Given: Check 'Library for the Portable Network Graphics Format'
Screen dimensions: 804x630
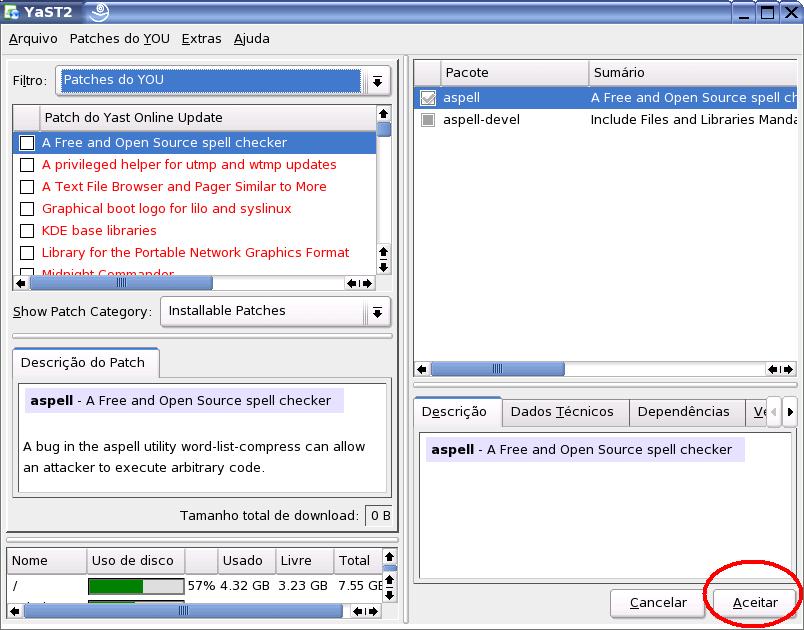Looking at the screenshot, I should 27,253.
